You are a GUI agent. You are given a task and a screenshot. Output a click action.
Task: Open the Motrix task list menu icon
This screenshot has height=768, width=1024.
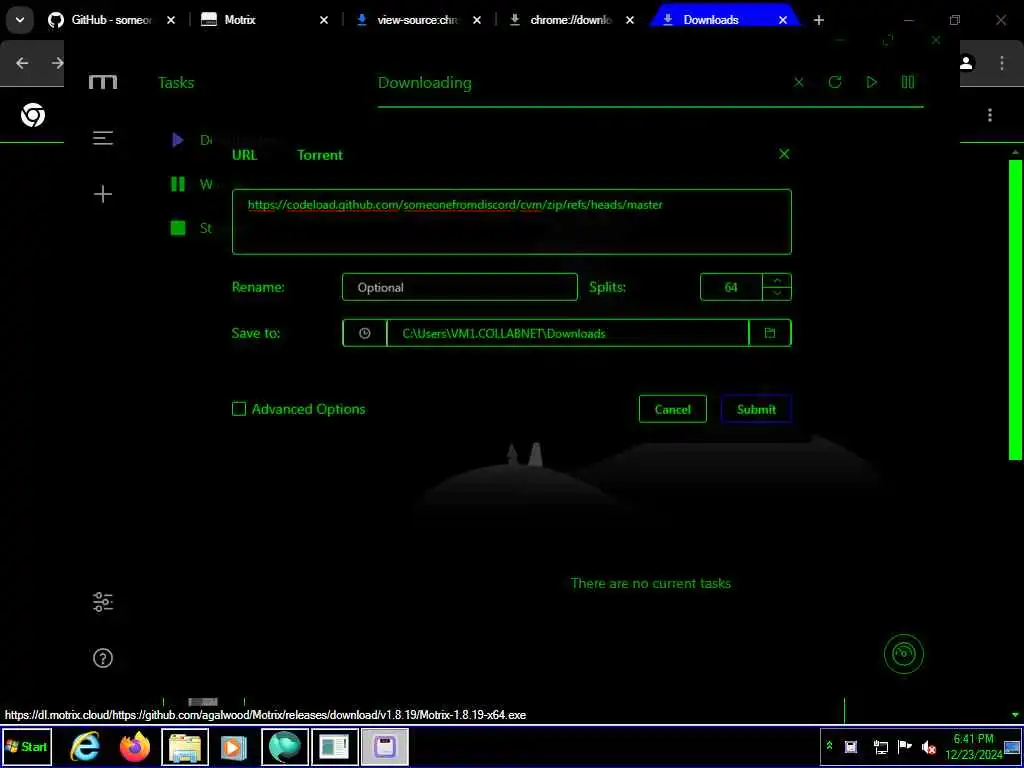(103, 138)
